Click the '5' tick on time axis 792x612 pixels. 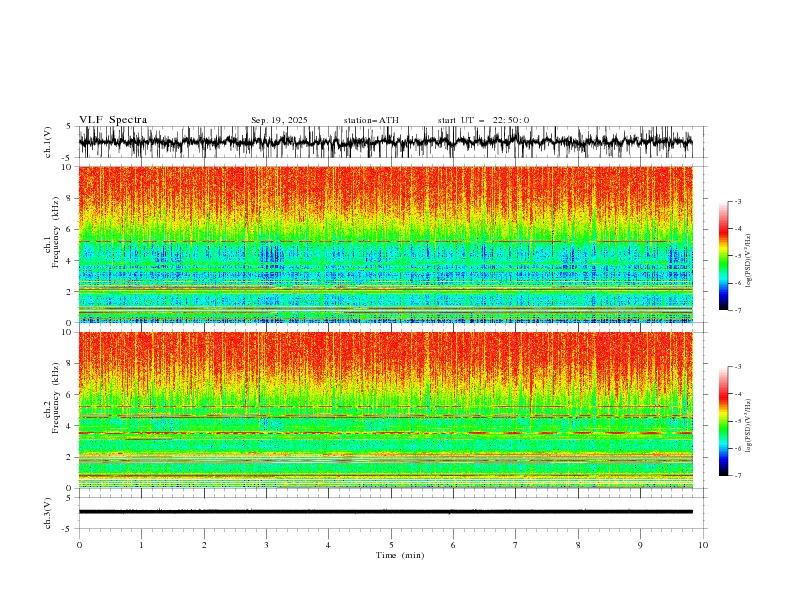(391, 545)
